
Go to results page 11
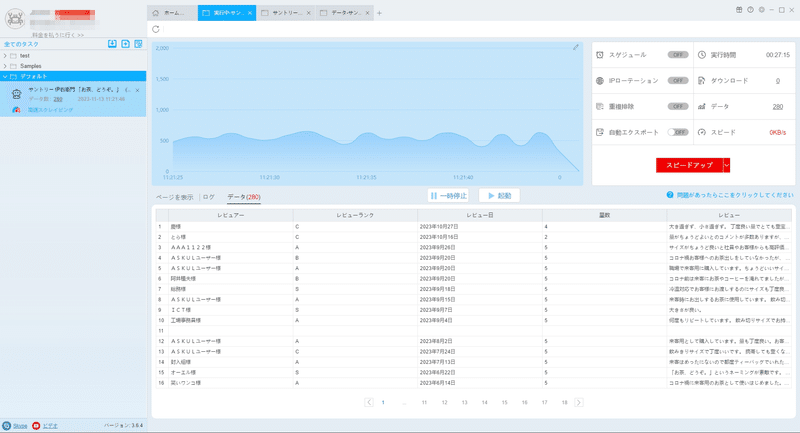424,402
